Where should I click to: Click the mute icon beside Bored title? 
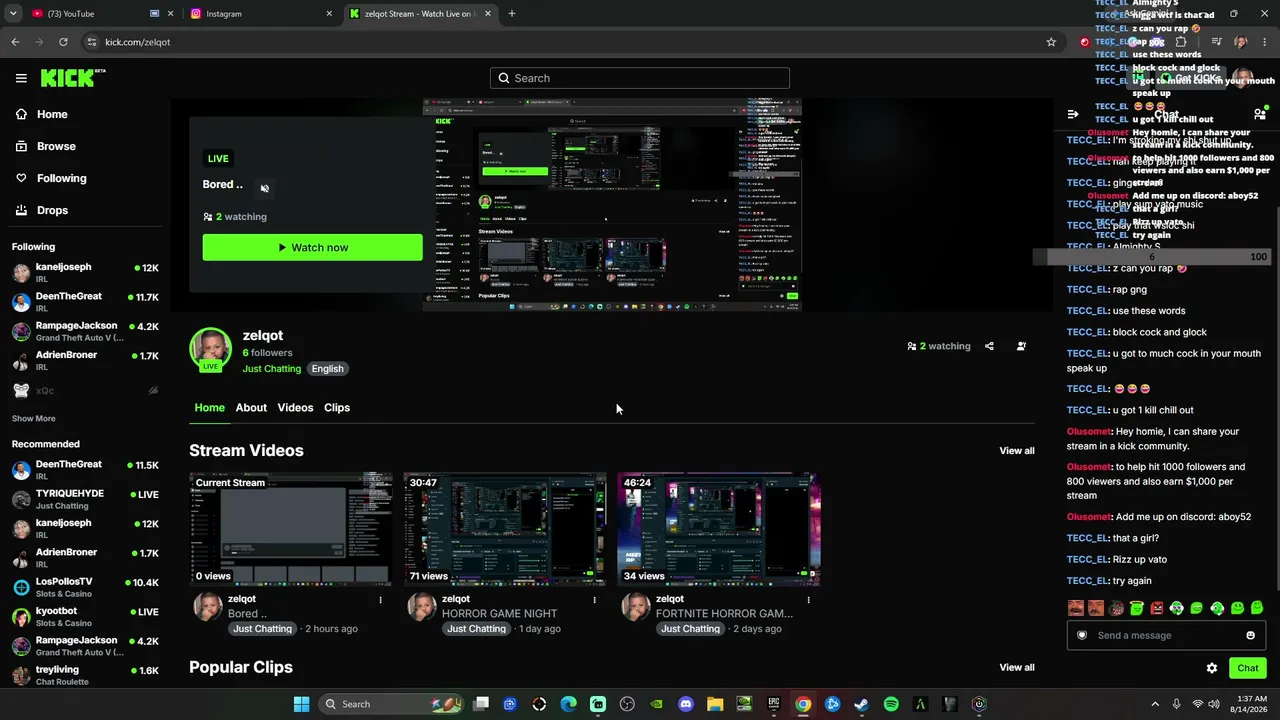tap(265, 188)
